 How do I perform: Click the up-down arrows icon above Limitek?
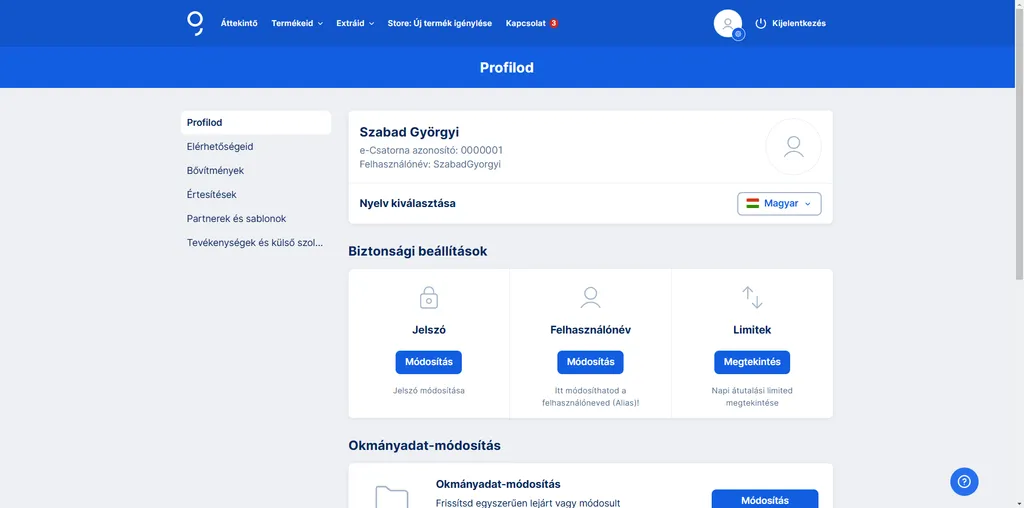[752, 297]
